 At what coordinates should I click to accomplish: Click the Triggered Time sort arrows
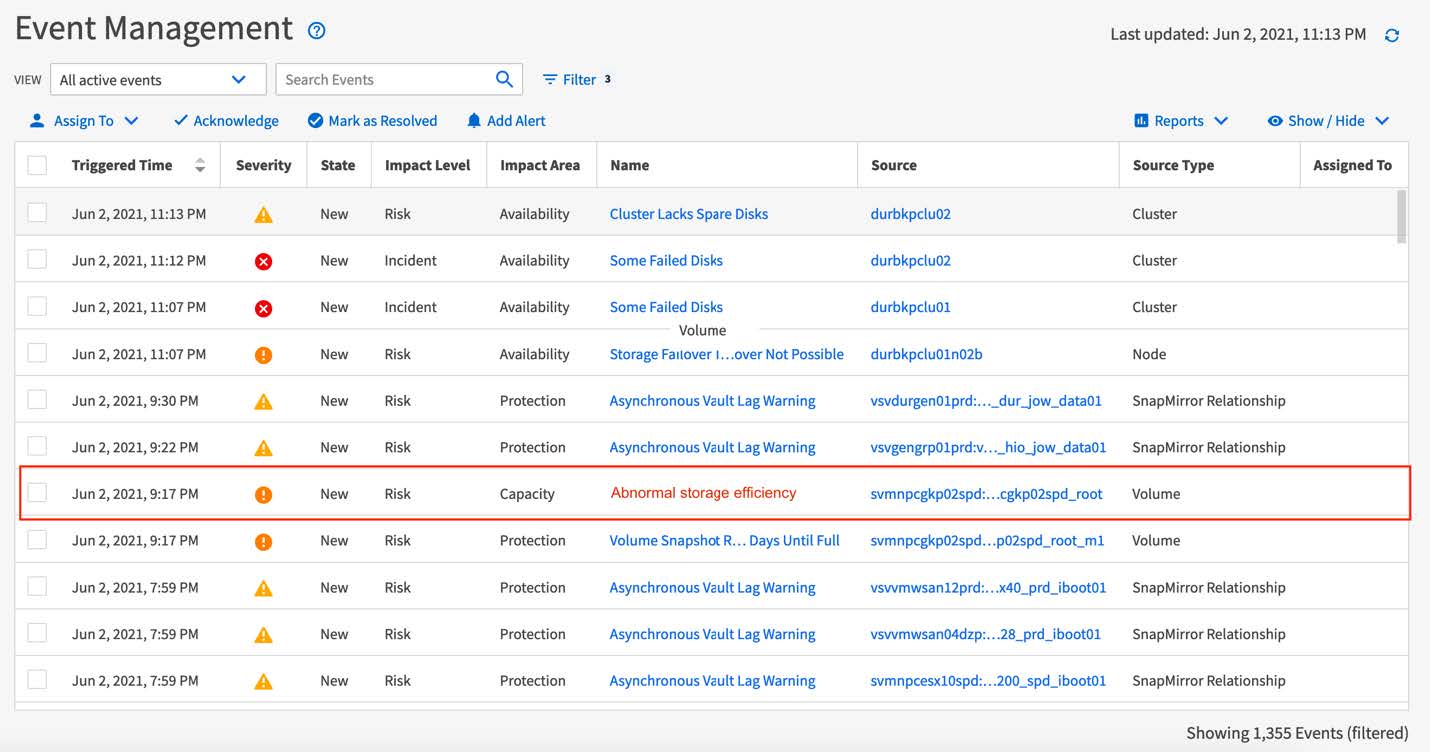200,166
